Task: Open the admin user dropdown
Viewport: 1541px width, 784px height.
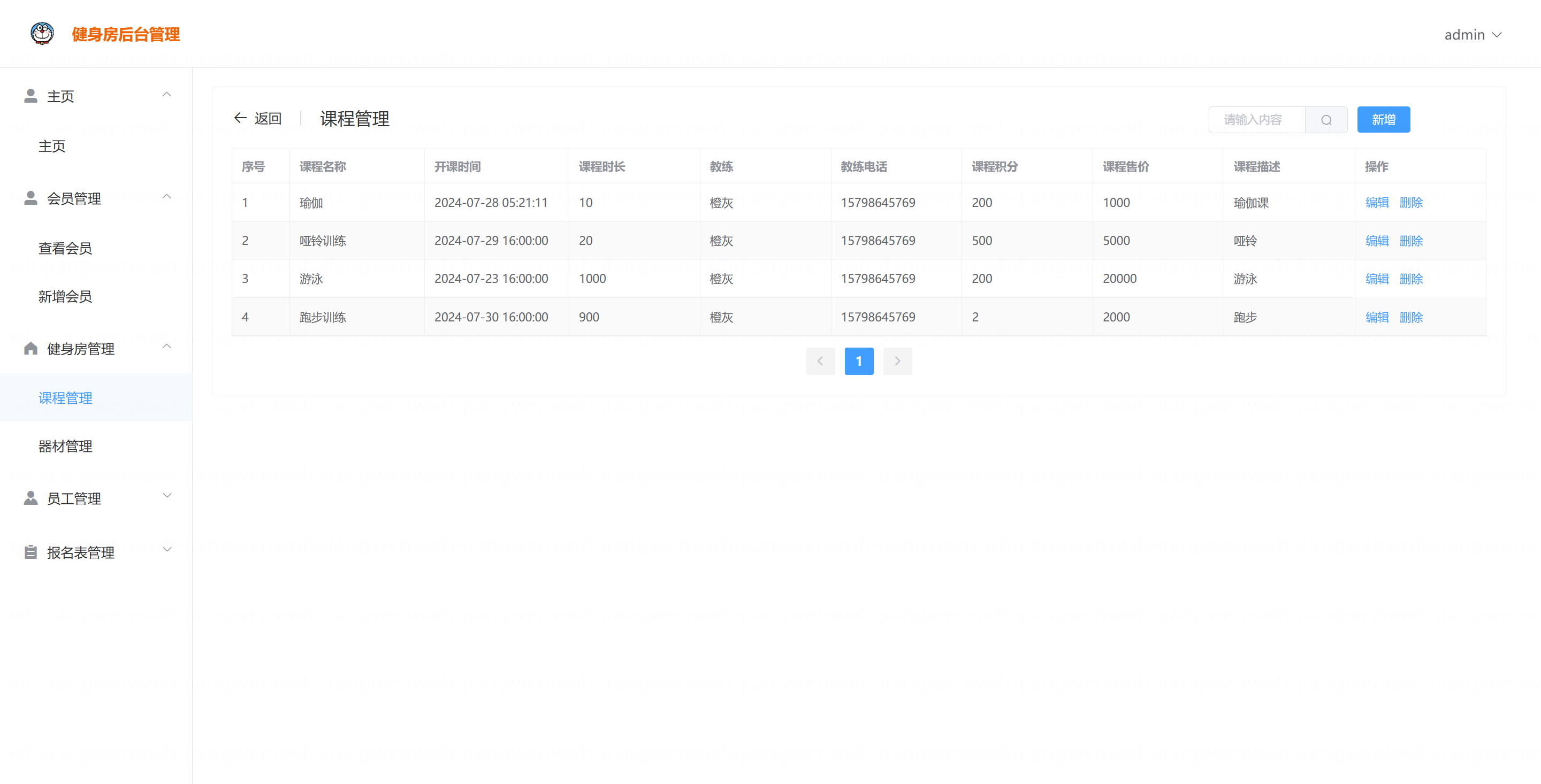Action: 1472,35
